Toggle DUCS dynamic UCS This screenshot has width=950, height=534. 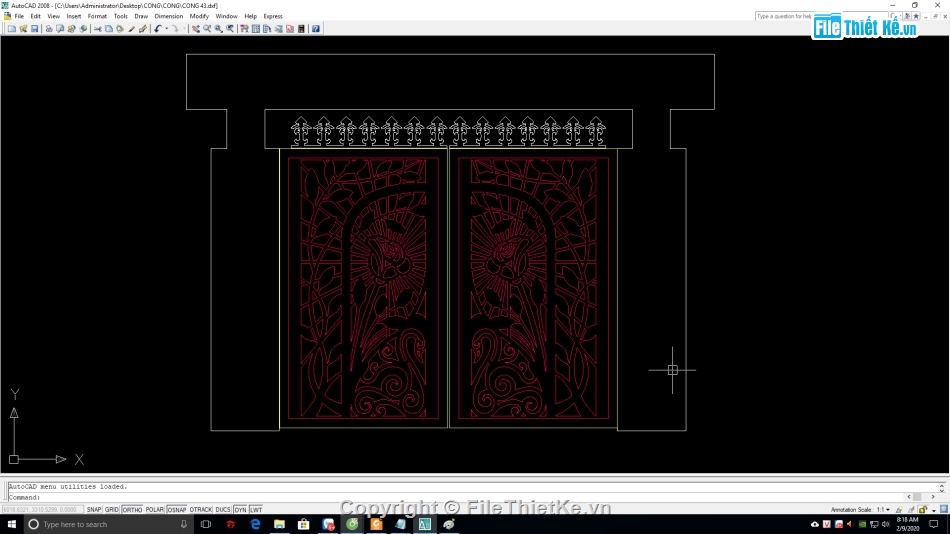[223, 510]
